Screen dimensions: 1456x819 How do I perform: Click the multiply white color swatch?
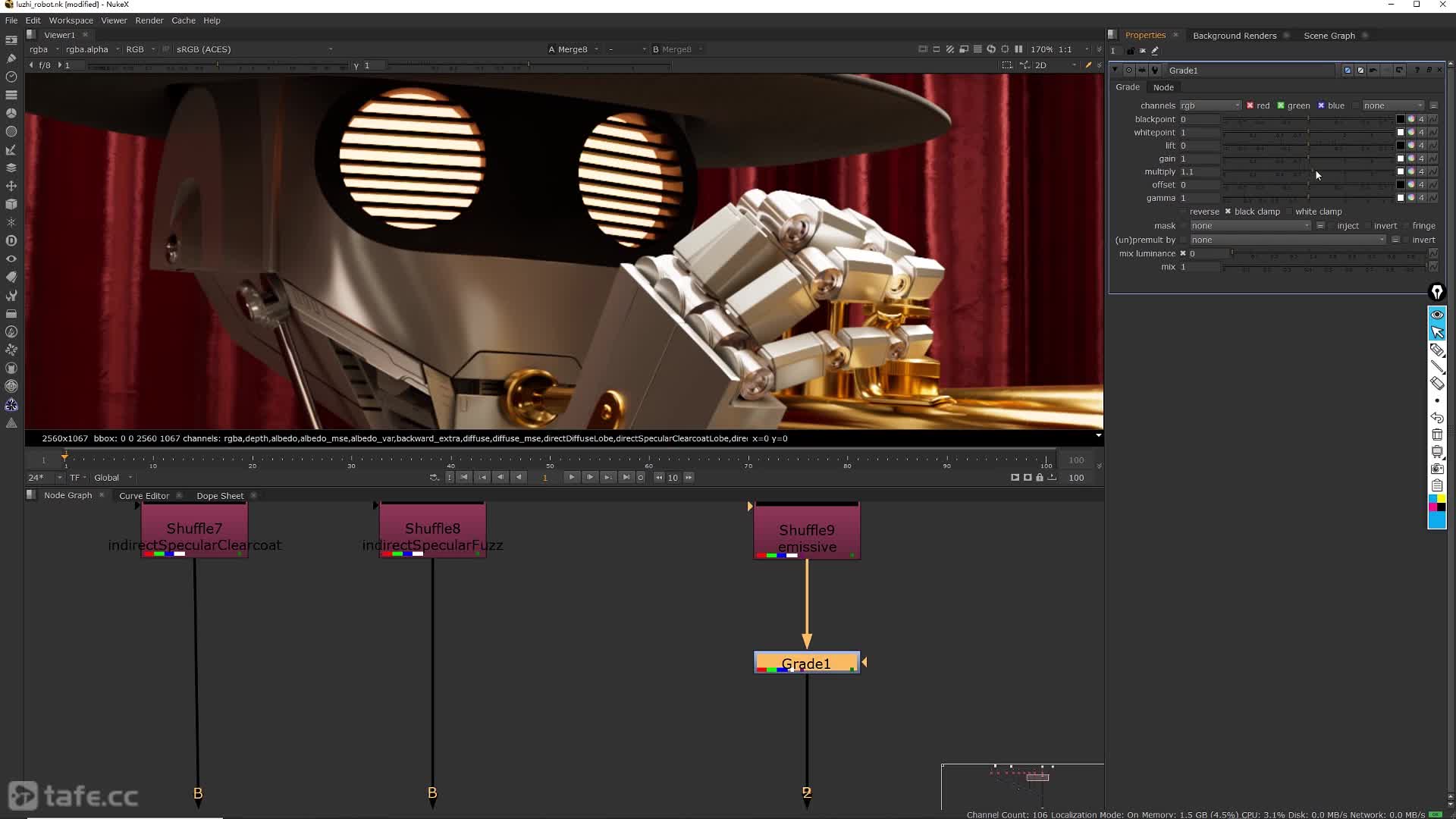coord(1401,171)
